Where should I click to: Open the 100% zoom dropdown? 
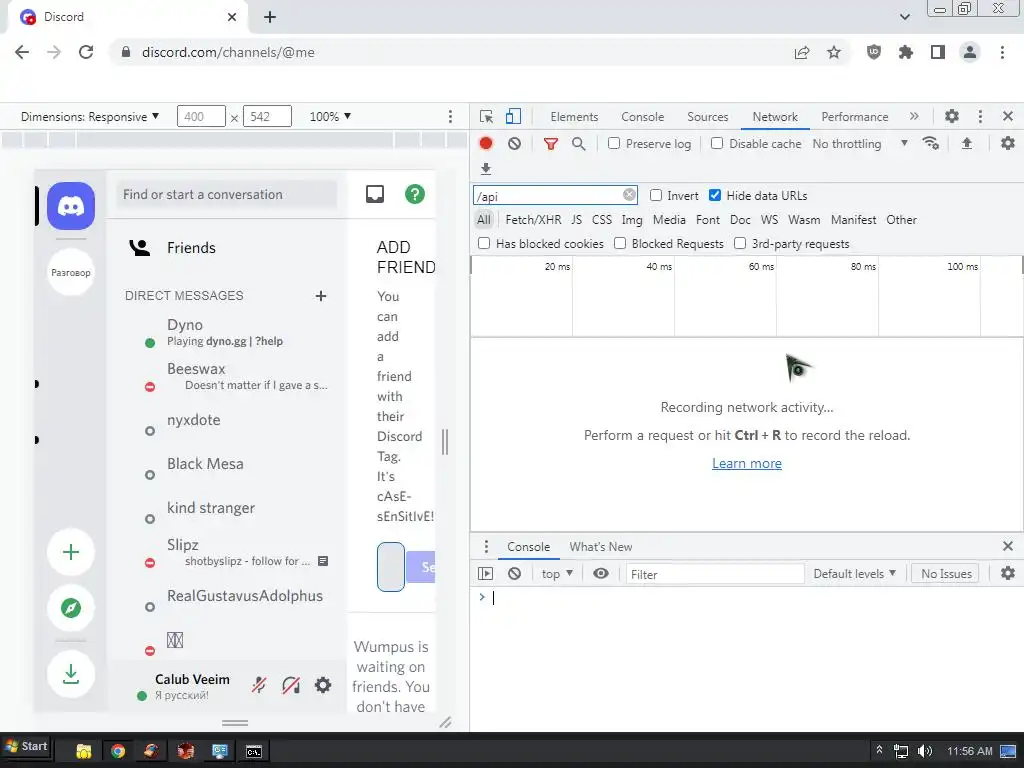[x=330, y=117]
